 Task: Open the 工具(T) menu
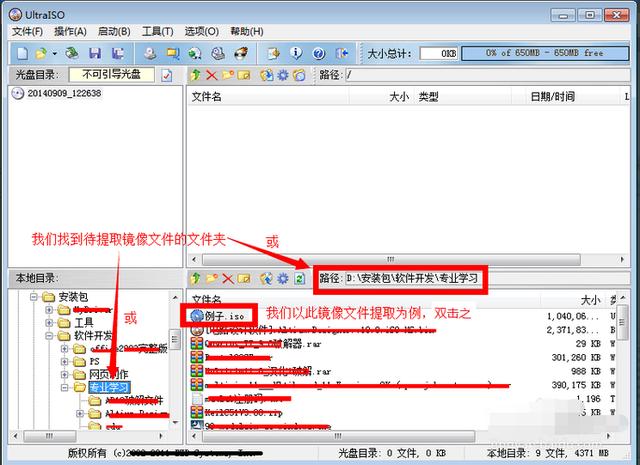tap(158, 31)
